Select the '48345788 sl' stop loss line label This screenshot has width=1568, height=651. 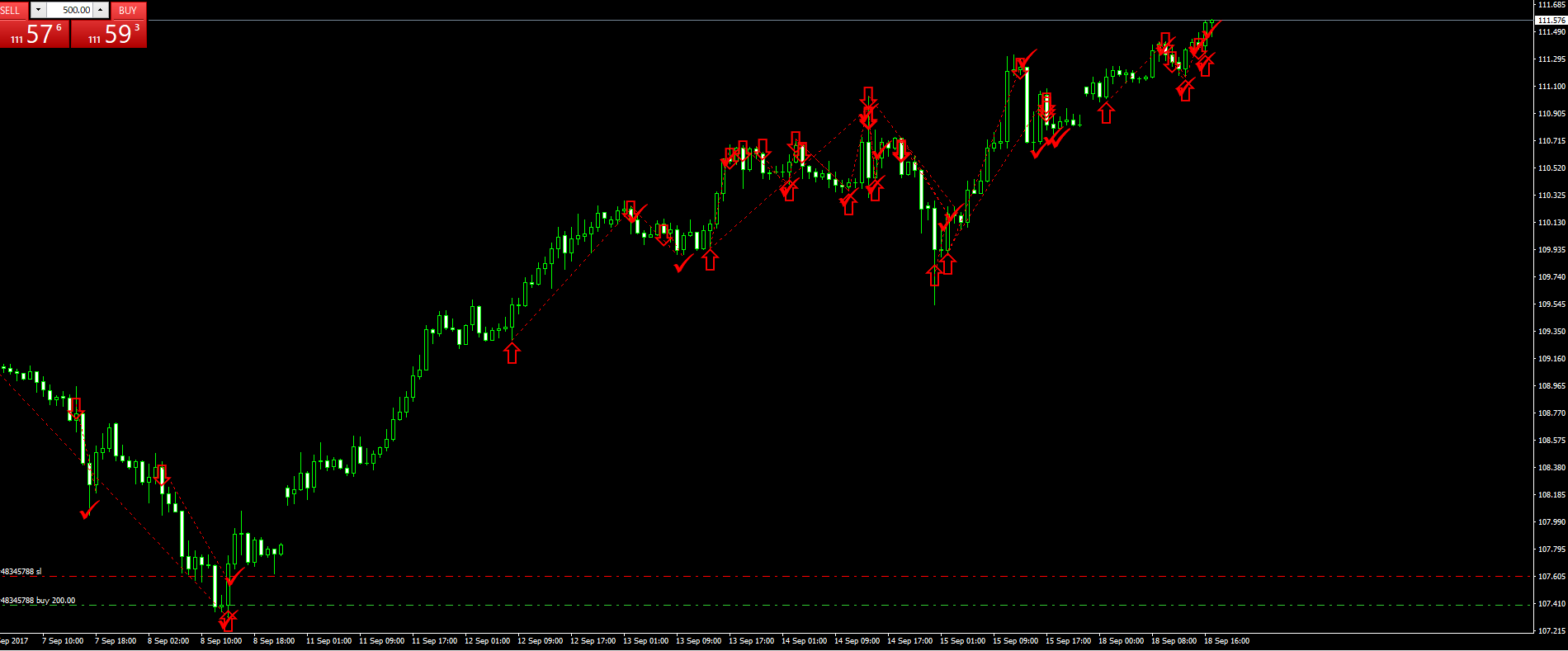tap(21, 572)
